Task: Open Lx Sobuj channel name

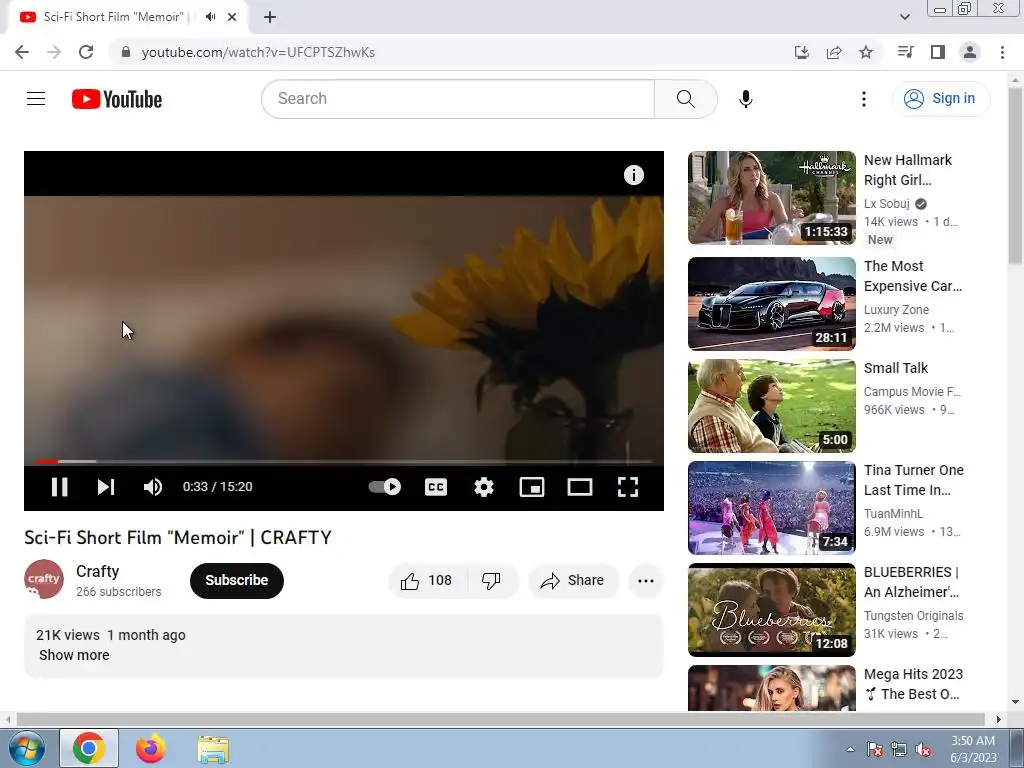Action: point(886,204)
